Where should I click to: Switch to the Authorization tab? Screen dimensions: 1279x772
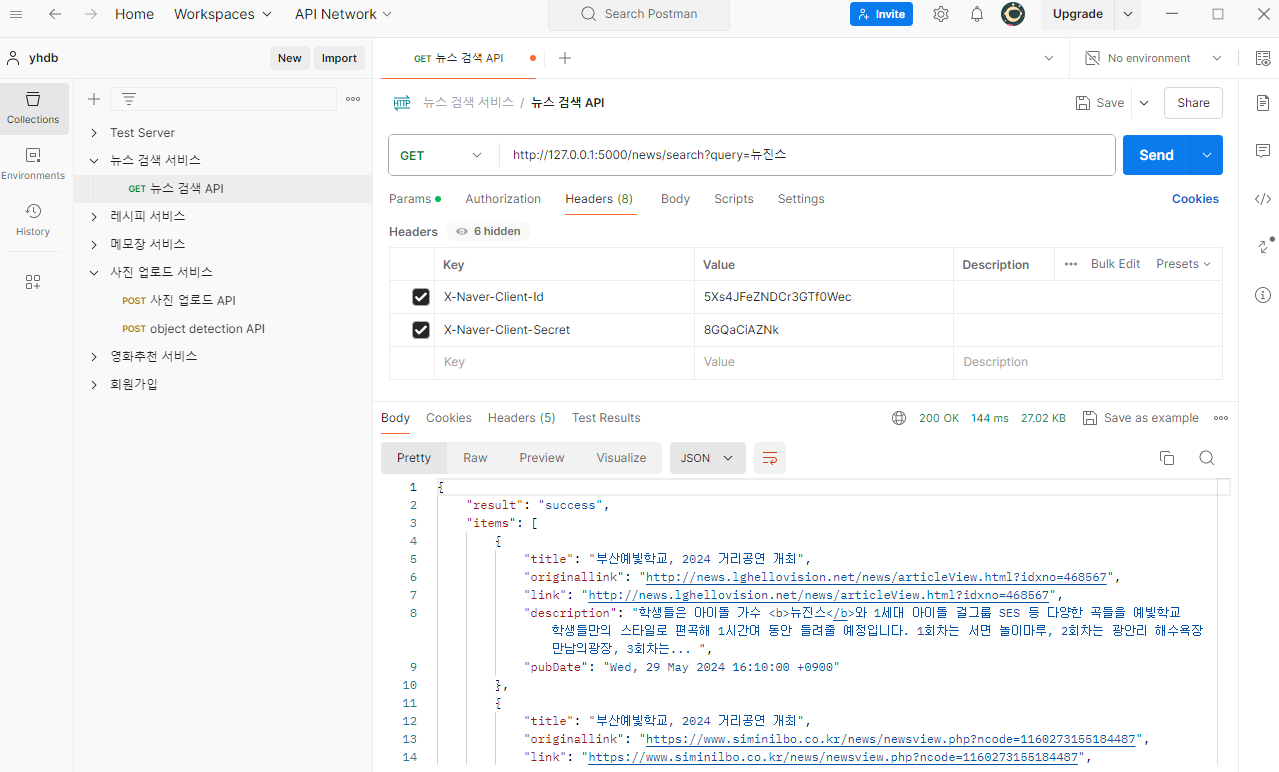coord(503,199)
